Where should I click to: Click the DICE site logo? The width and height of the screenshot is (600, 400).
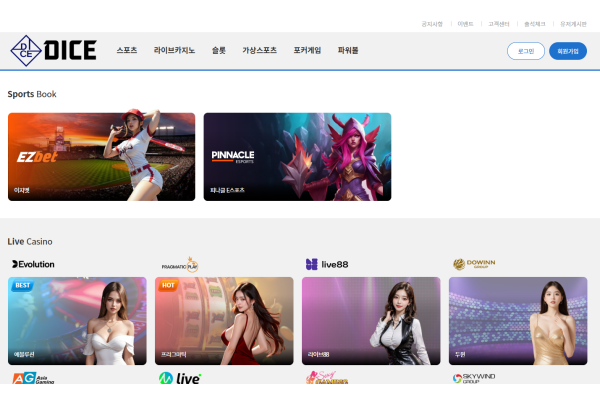point(53,50)
